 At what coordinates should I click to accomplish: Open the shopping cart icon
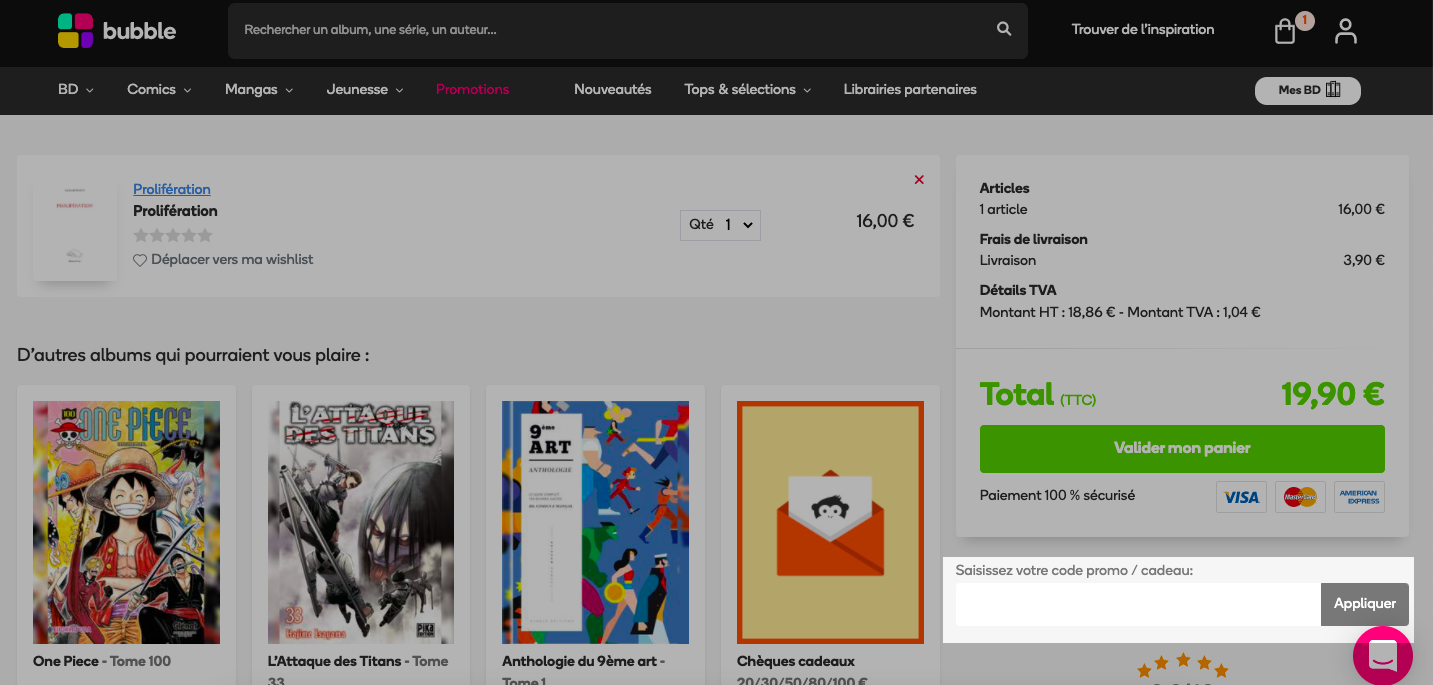pos(1286,31)
